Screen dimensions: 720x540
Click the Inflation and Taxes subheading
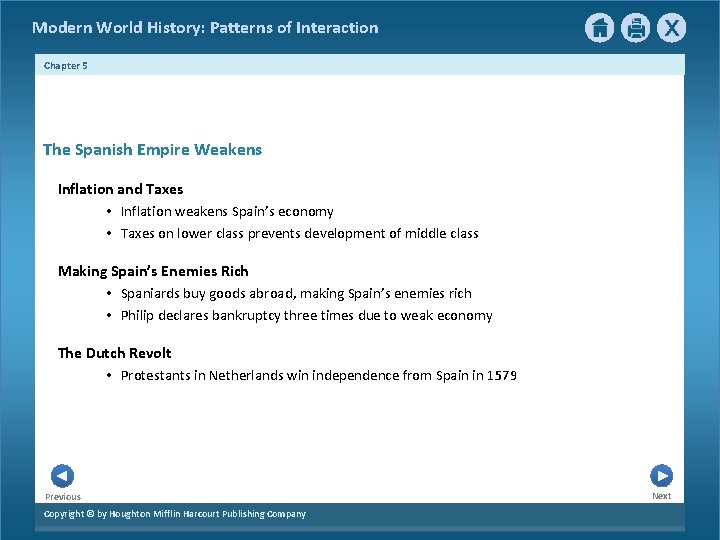[120, 189]
